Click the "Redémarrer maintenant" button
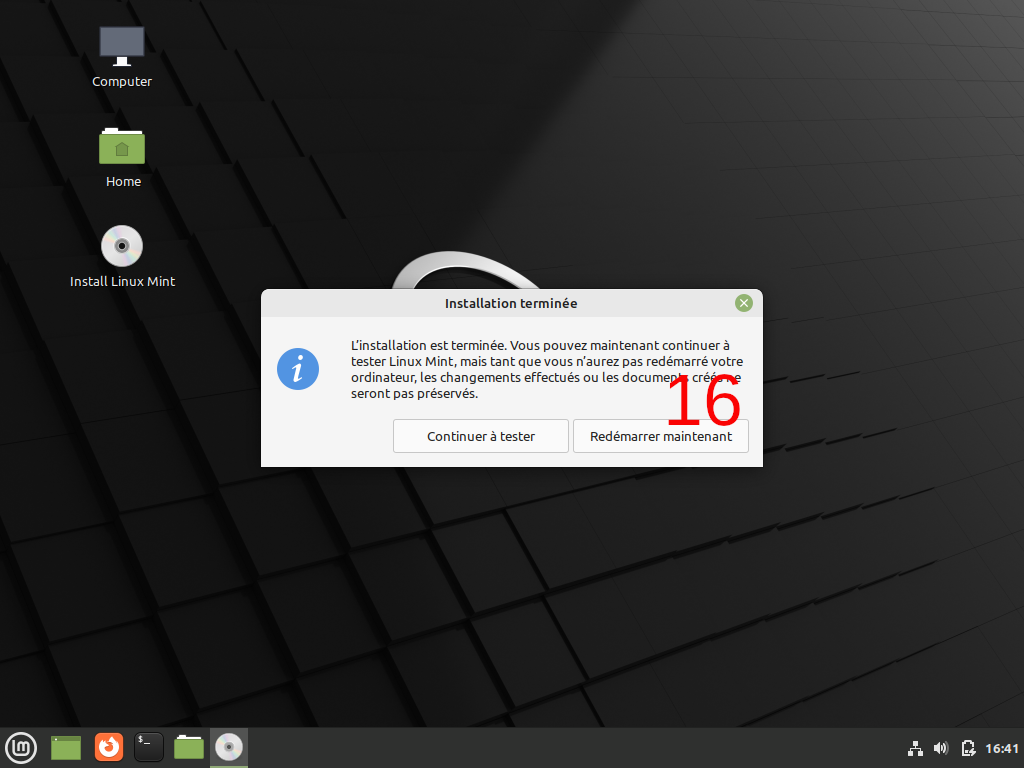The height and width of the screenshot is (768, 1024). [660, 436]
